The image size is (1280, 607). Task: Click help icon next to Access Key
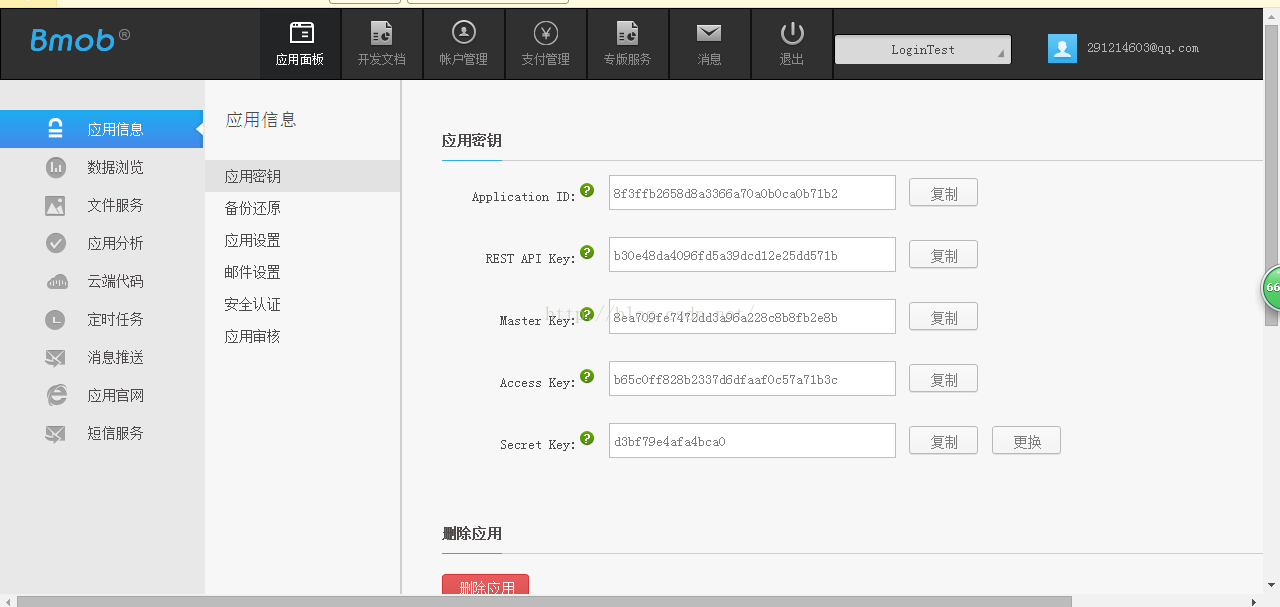coord(587,376)
